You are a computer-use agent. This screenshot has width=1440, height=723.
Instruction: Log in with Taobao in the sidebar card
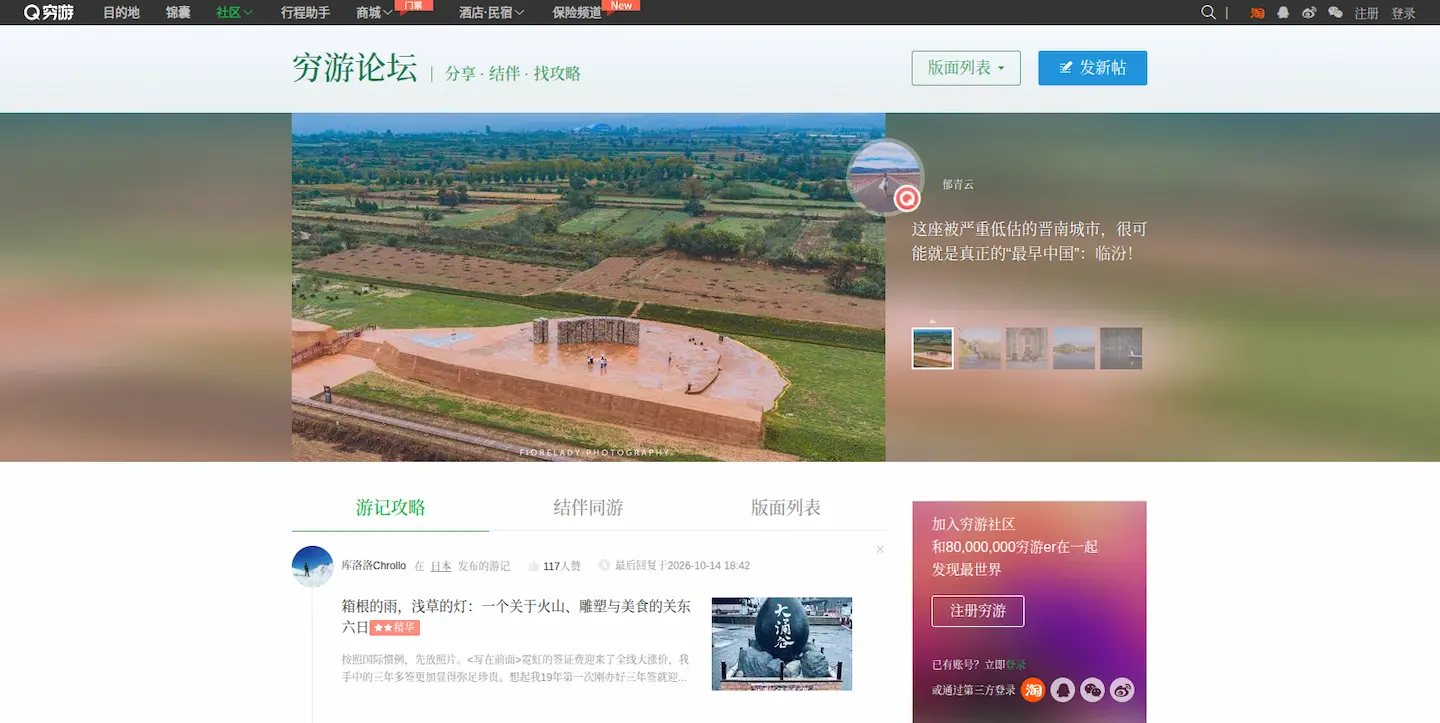point(1033,690)
